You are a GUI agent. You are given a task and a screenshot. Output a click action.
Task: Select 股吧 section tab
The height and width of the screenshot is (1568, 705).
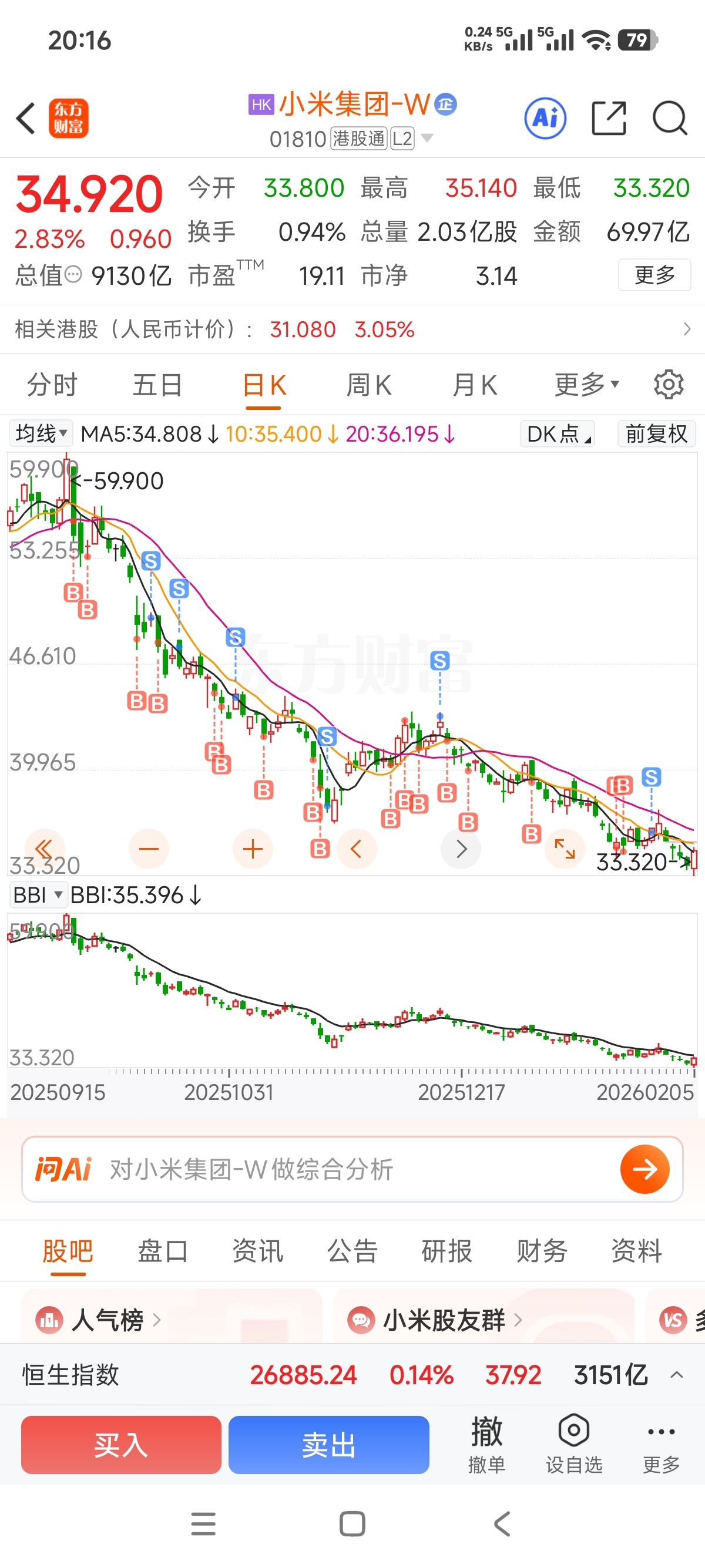pyautogui.click(x=68, y=1251)
